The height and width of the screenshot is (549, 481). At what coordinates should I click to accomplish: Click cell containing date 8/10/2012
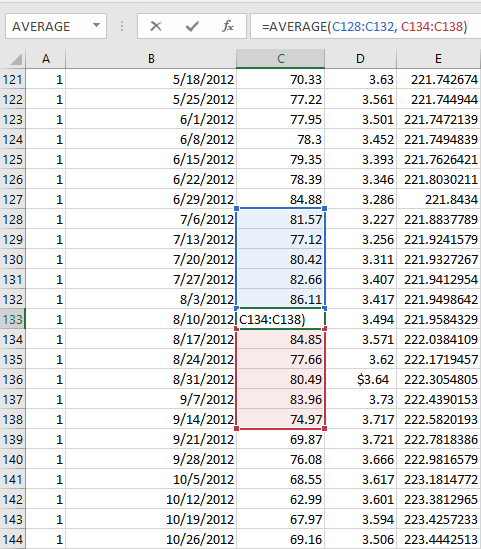[151, 319]
